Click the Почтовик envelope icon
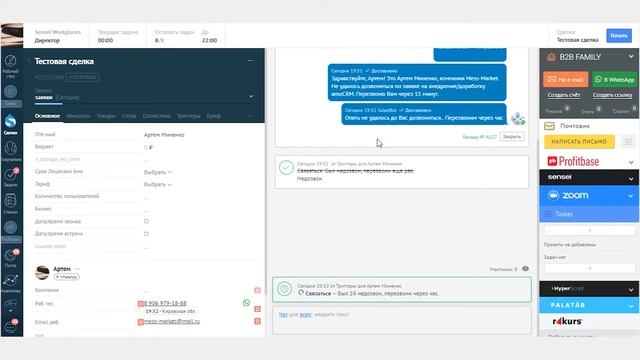Viewport: 640px width, 360px height. [549, 126]
